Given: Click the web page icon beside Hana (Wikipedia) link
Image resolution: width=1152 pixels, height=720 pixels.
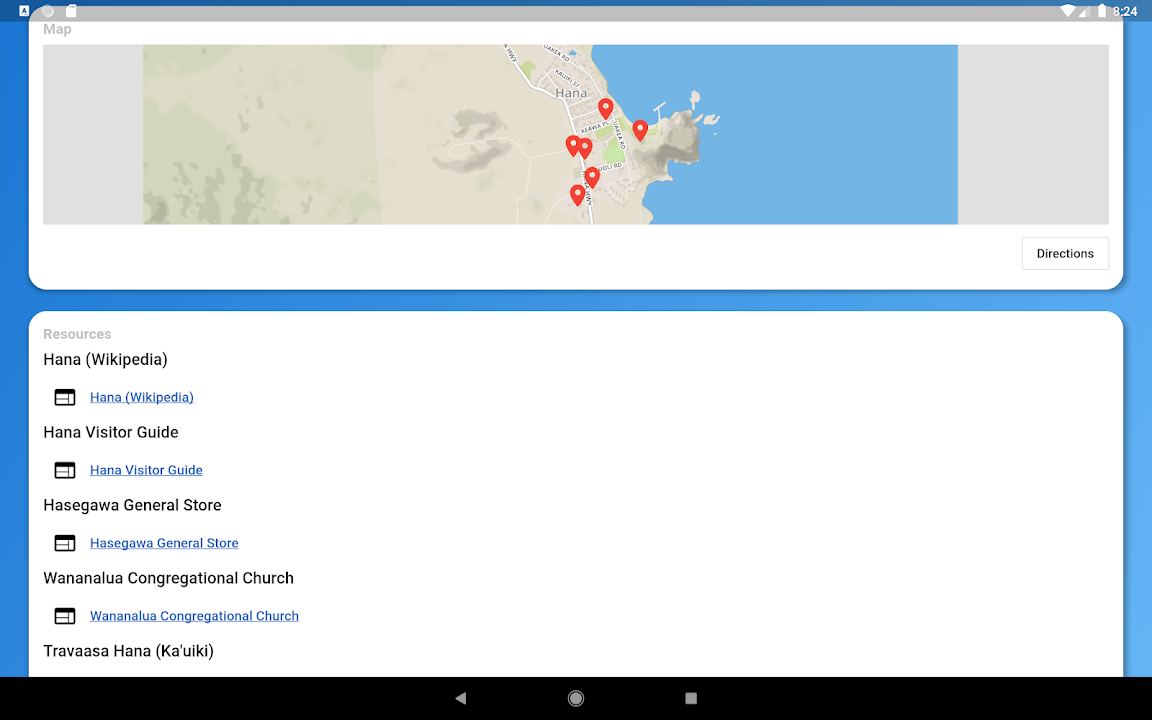Looking at the screenshot, I should pyautogui.click(x=65, y=397).
